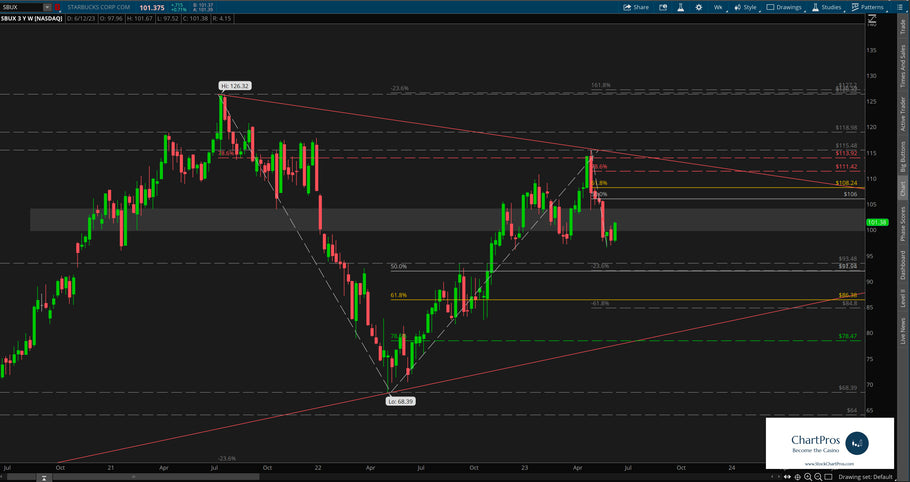Click the $78.47 green level label

coord(848,336)
